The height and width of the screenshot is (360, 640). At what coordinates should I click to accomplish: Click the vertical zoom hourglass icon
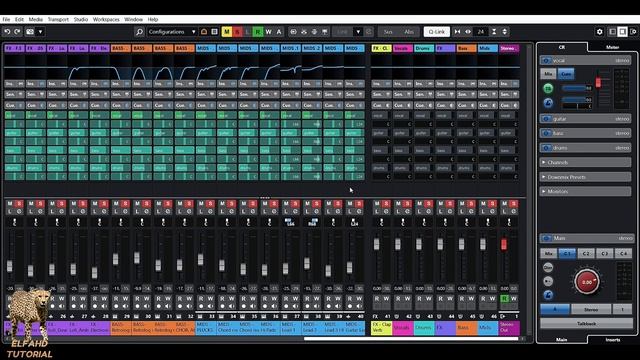[x=494, y=31]
